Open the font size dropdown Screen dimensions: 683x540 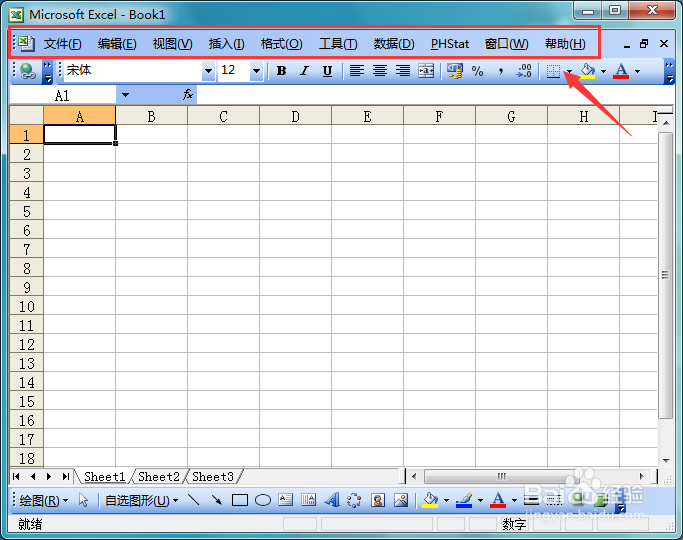(x=256, y=71)
